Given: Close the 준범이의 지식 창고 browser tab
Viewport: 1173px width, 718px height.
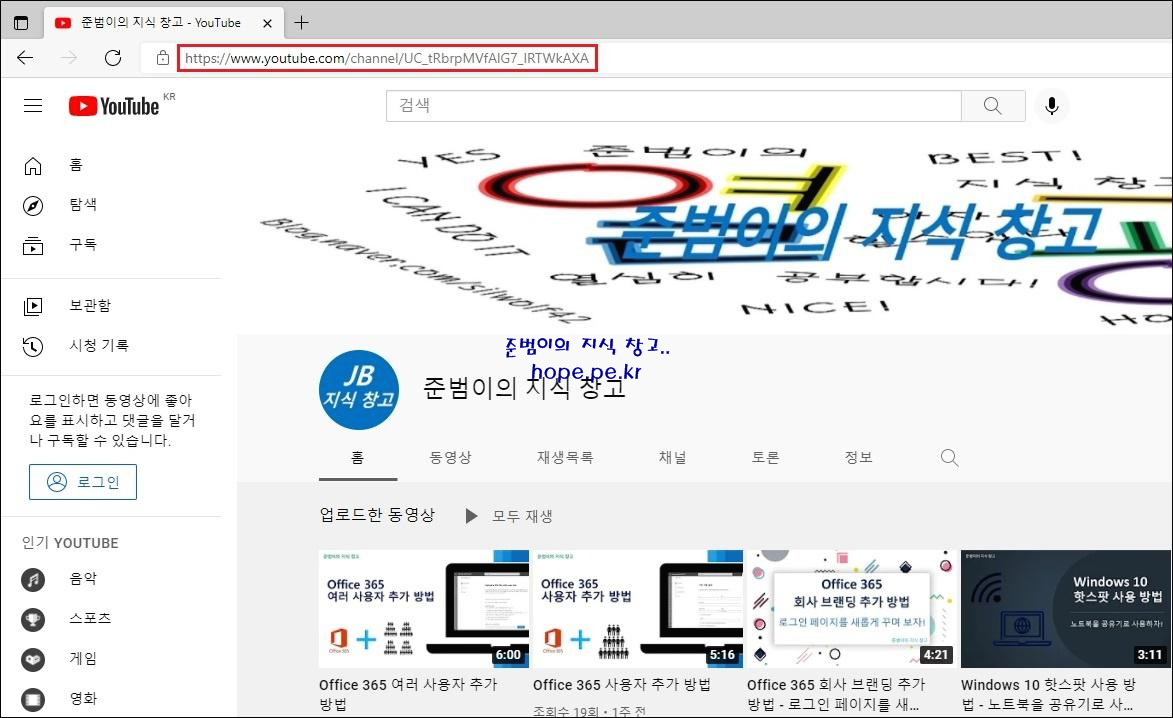Looking at the screenshot, I should tap(267, 23).
